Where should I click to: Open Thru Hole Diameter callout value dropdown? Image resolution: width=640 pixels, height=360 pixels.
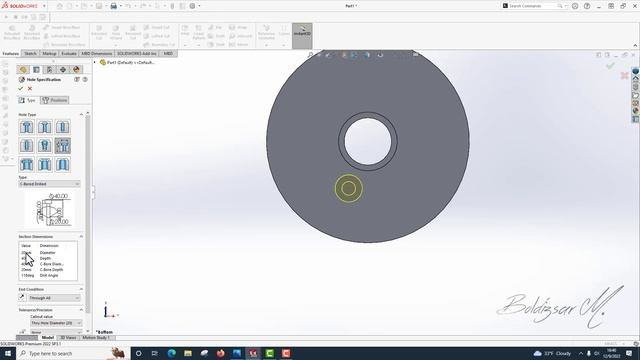(56, 323)
